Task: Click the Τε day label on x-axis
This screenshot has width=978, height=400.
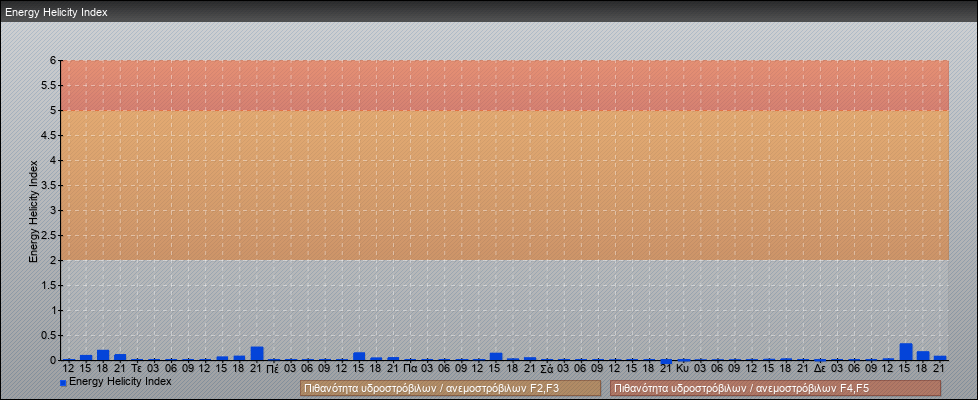Action: click(137, 369)
